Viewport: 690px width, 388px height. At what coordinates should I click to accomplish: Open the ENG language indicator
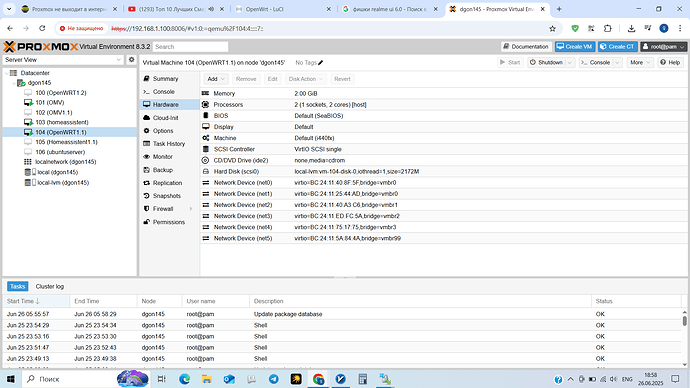(627, 379)
